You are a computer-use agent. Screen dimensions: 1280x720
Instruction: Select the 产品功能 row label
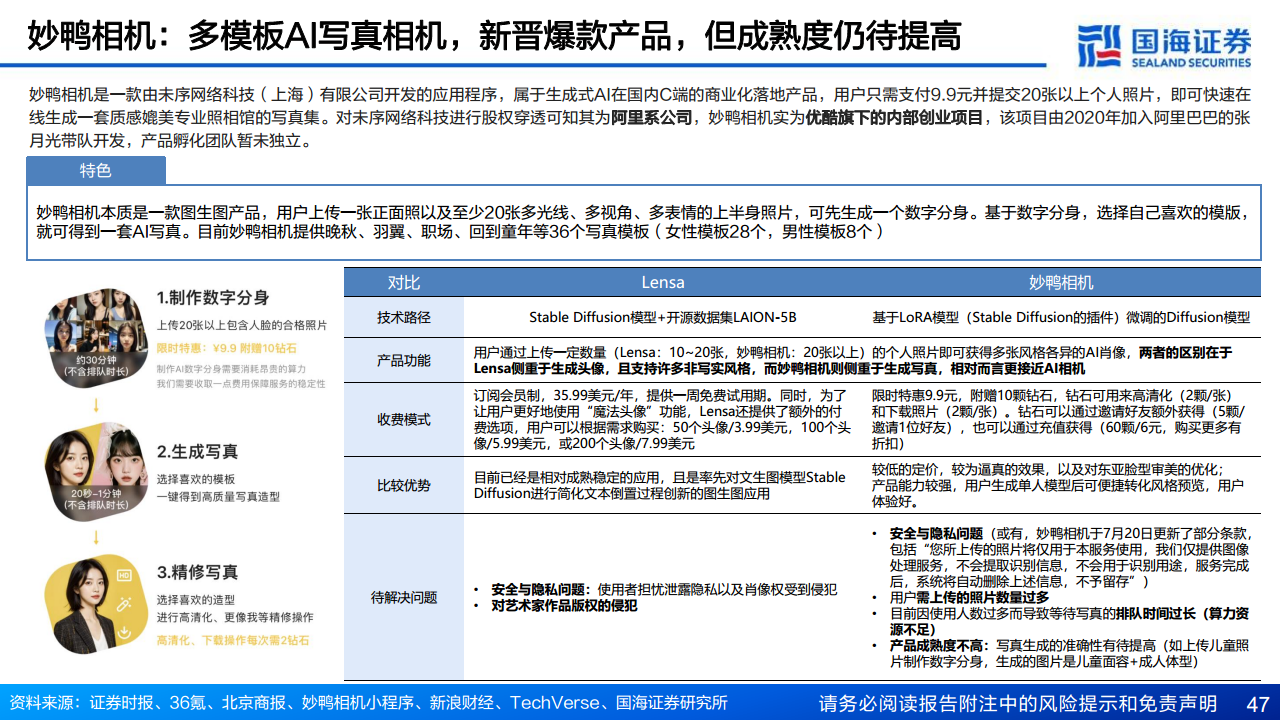403,360
